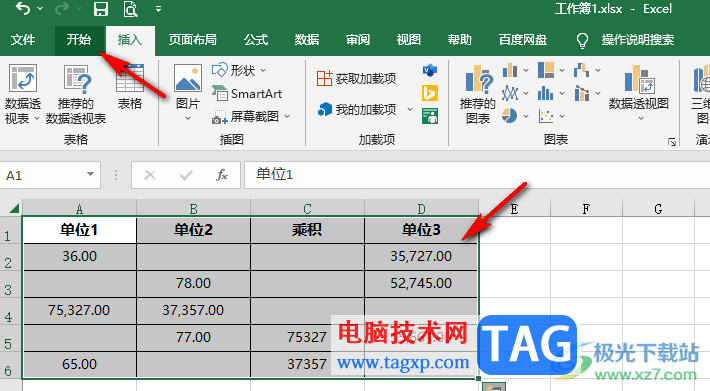The width and height of the screenshot is (710, 391).
Task: Select the cell containing 75,327.00
Action: point(79,310)
